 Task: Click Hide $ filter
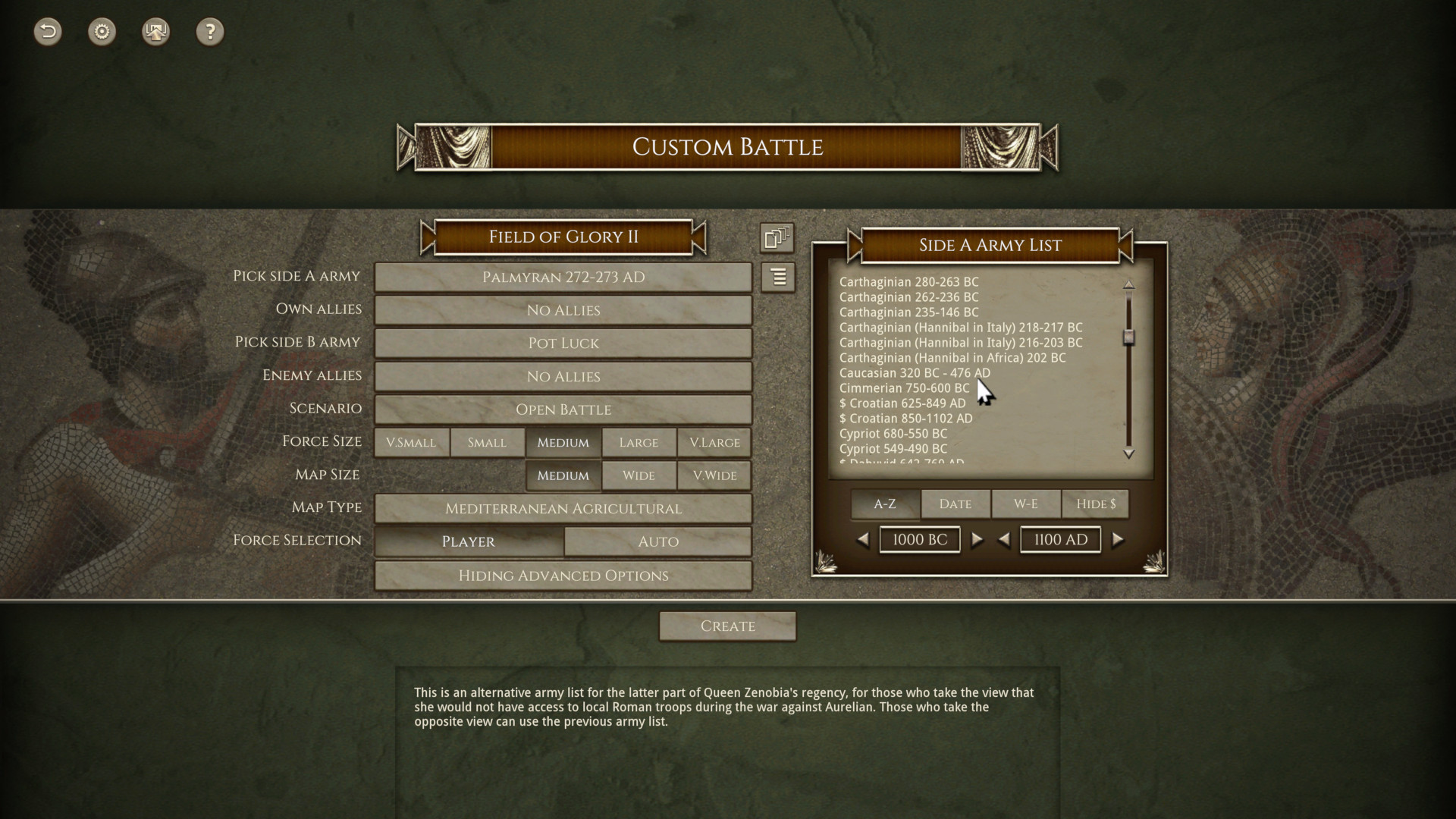[x=1096, y=504]
